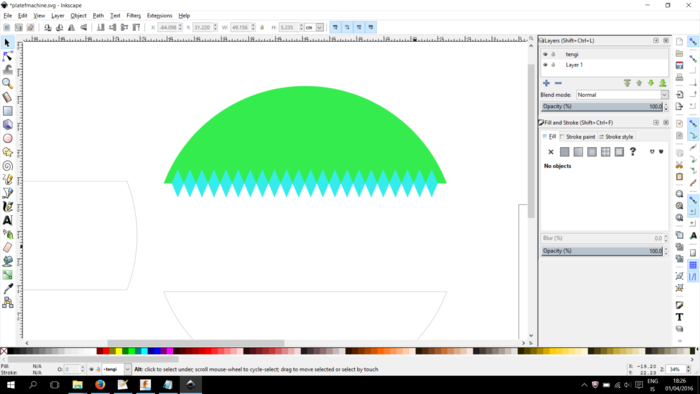Open the Object menu
700x394 pixels.
tap(78, 16)
